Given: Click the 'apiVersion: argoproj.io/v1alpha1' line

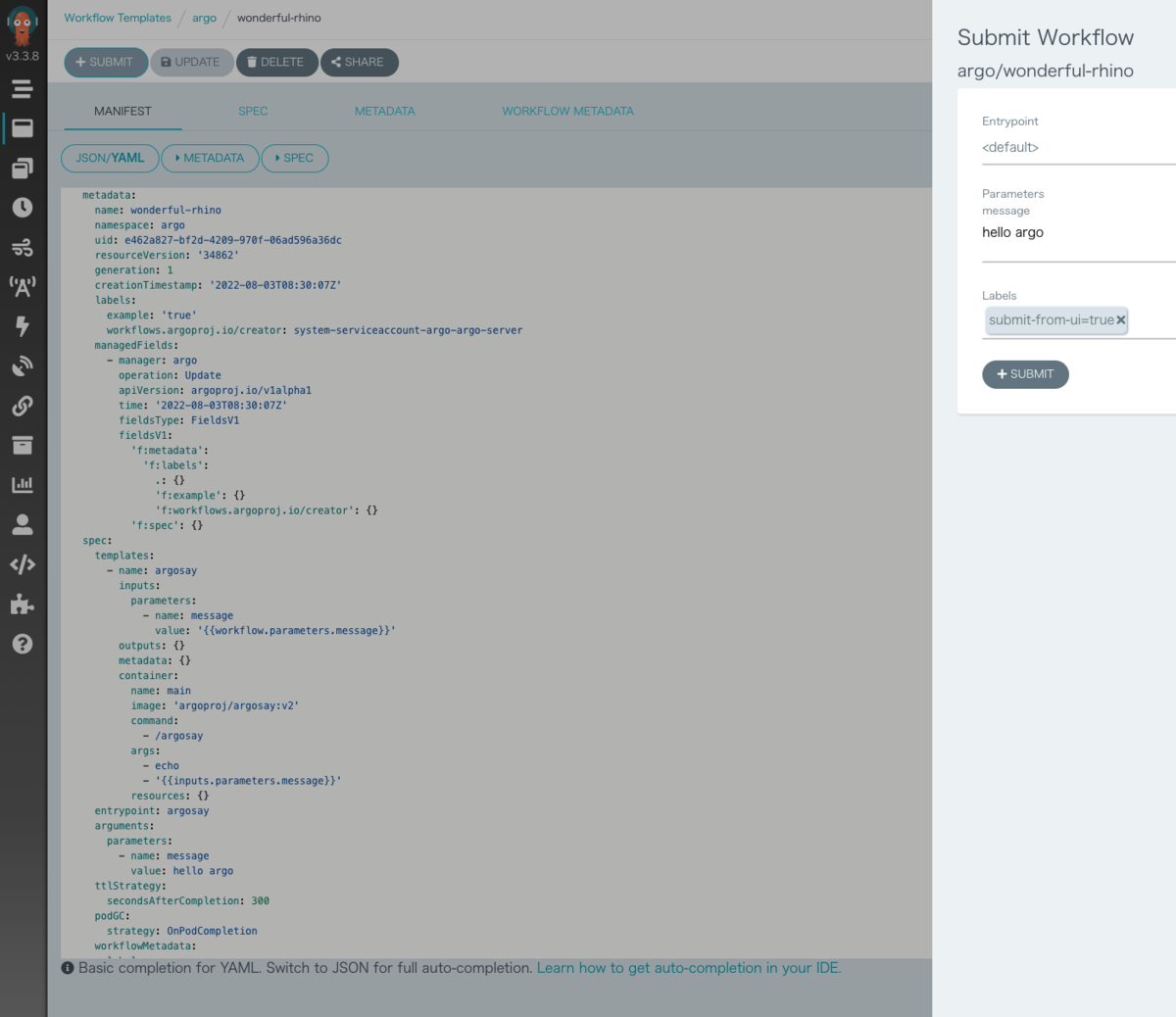Looking at the screenshot, I should tap(215, 390).
